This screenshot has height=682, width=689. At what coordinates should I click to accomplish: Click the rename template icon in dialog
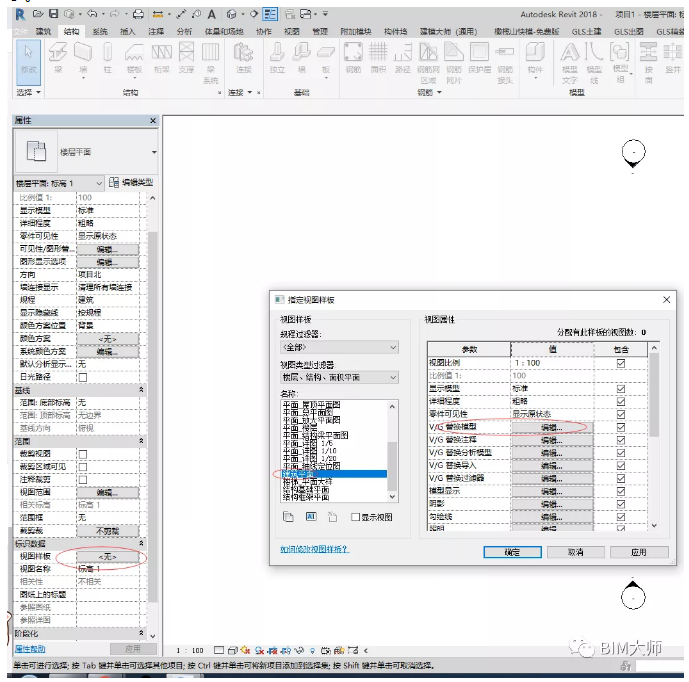coord(311,516)
